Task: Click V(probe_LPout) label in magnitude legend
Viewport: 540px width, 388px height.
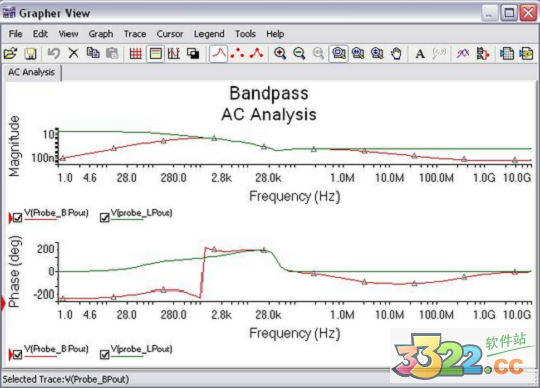Action: 141,213
